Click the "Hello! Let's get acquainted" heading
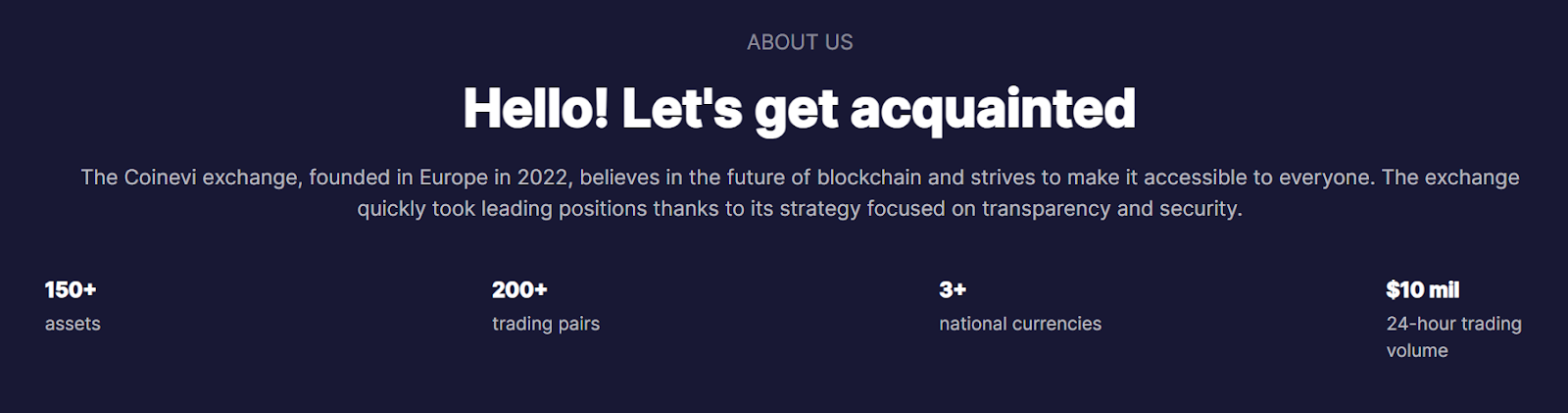Viewport: 1568px width, 413px height. 799,108
